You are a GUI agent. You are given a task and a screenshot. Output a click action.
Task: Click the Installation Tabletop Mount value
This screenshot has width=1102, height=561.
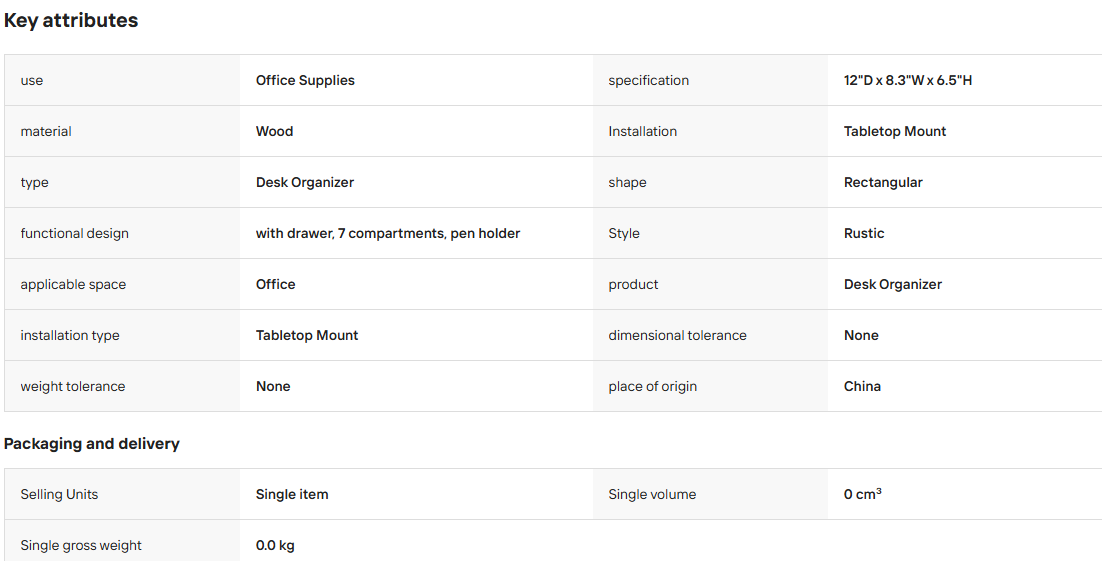895,131
